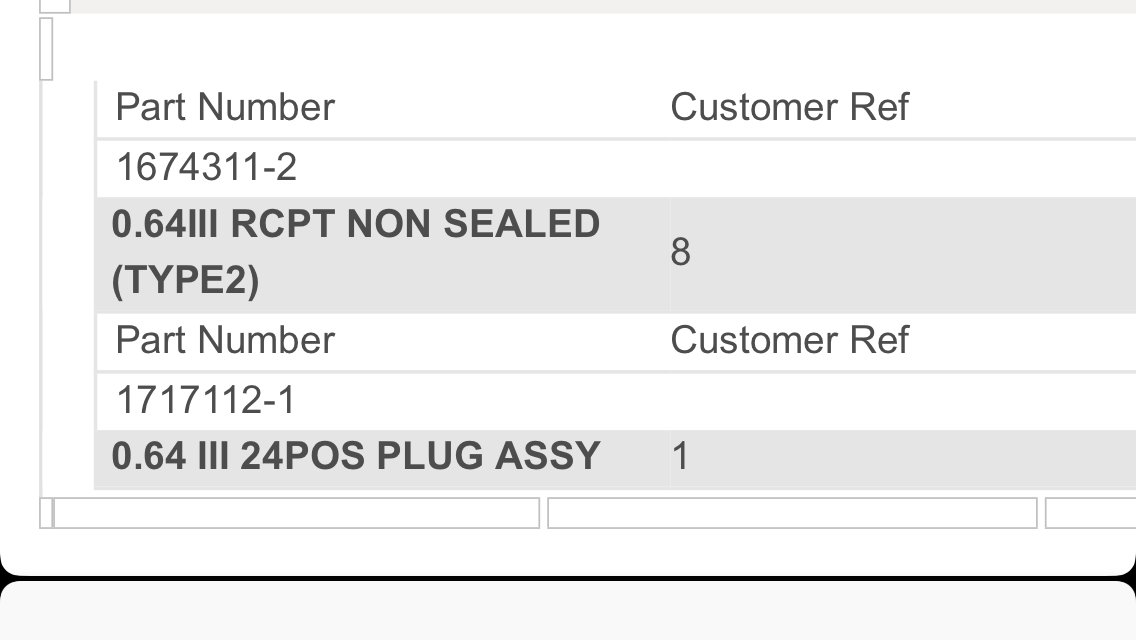Click the middle empty box below the table
This screenshot has width=1136, height=640.
[793, 513]
